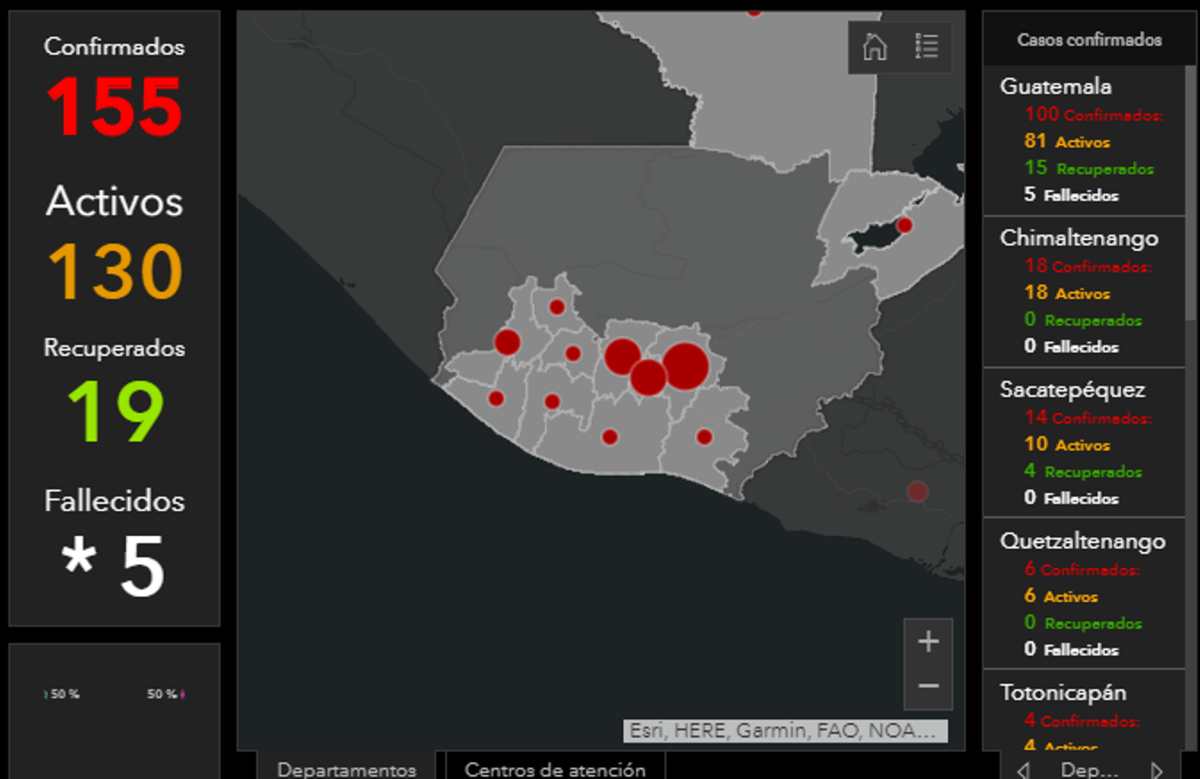Click the Confirmados 155 indicator
1200x779 pixels.
tap(115, 90)
